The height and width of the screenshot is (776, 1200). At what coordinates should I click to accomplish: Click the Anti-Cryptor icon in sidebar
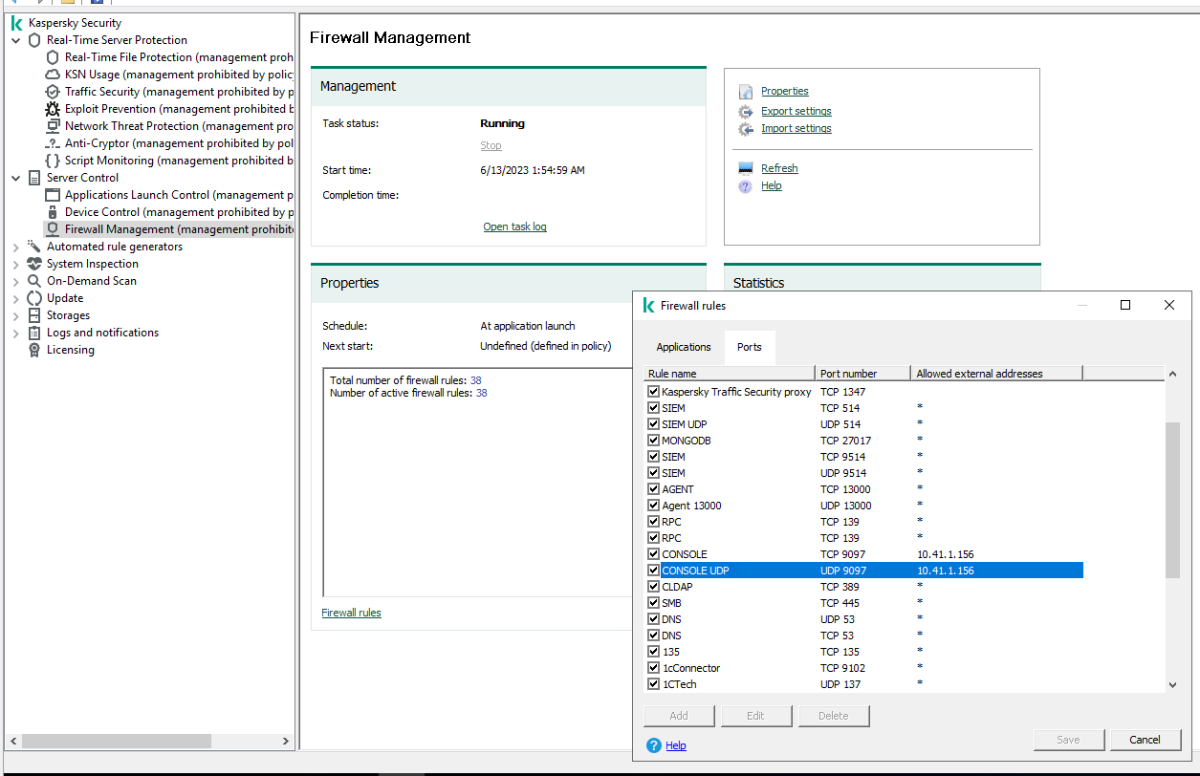[53, 143]
